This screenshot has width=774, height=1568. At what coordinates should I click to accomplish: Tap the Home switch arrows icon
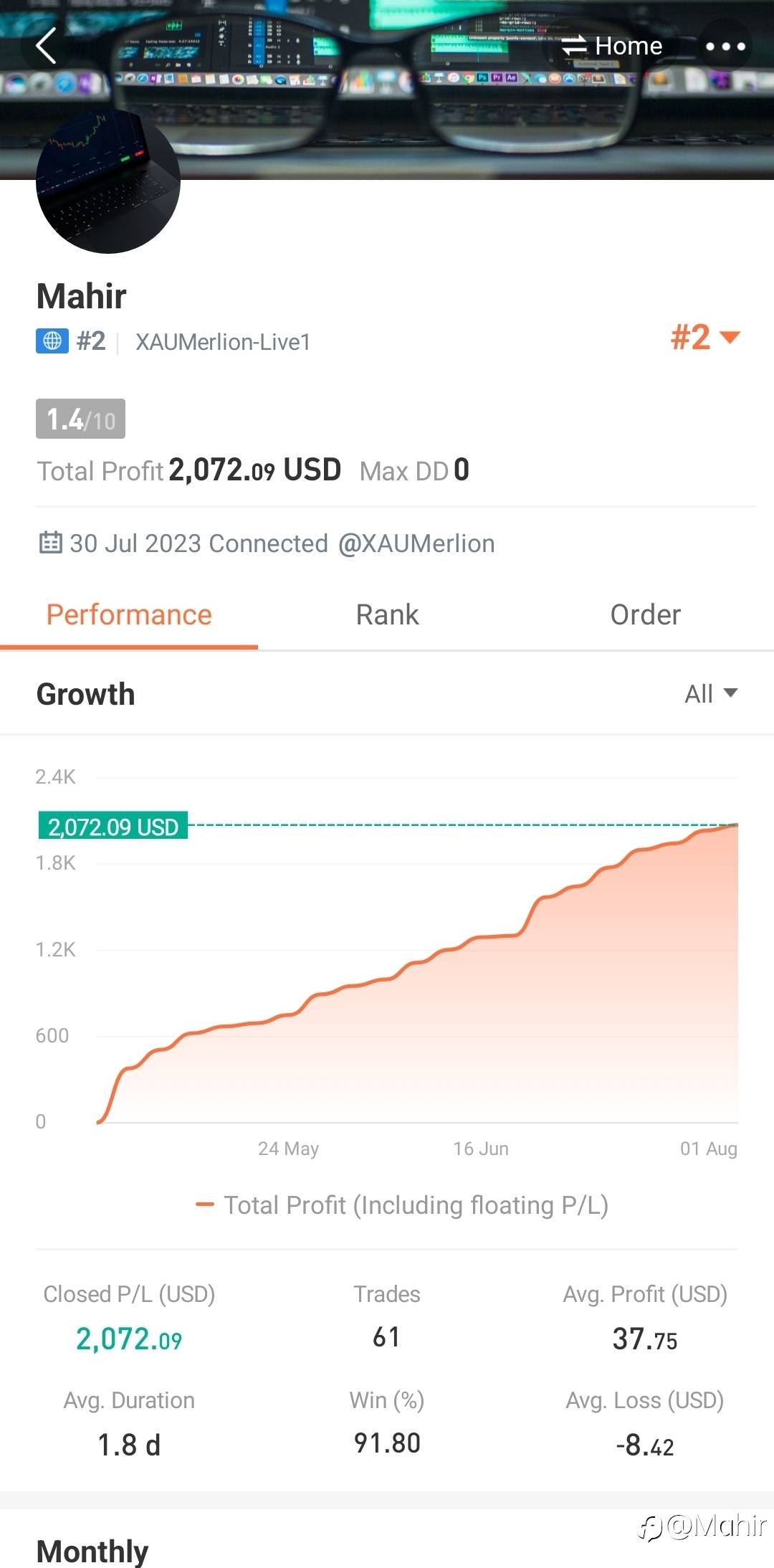pyautogui.click(x=573, y=46)
